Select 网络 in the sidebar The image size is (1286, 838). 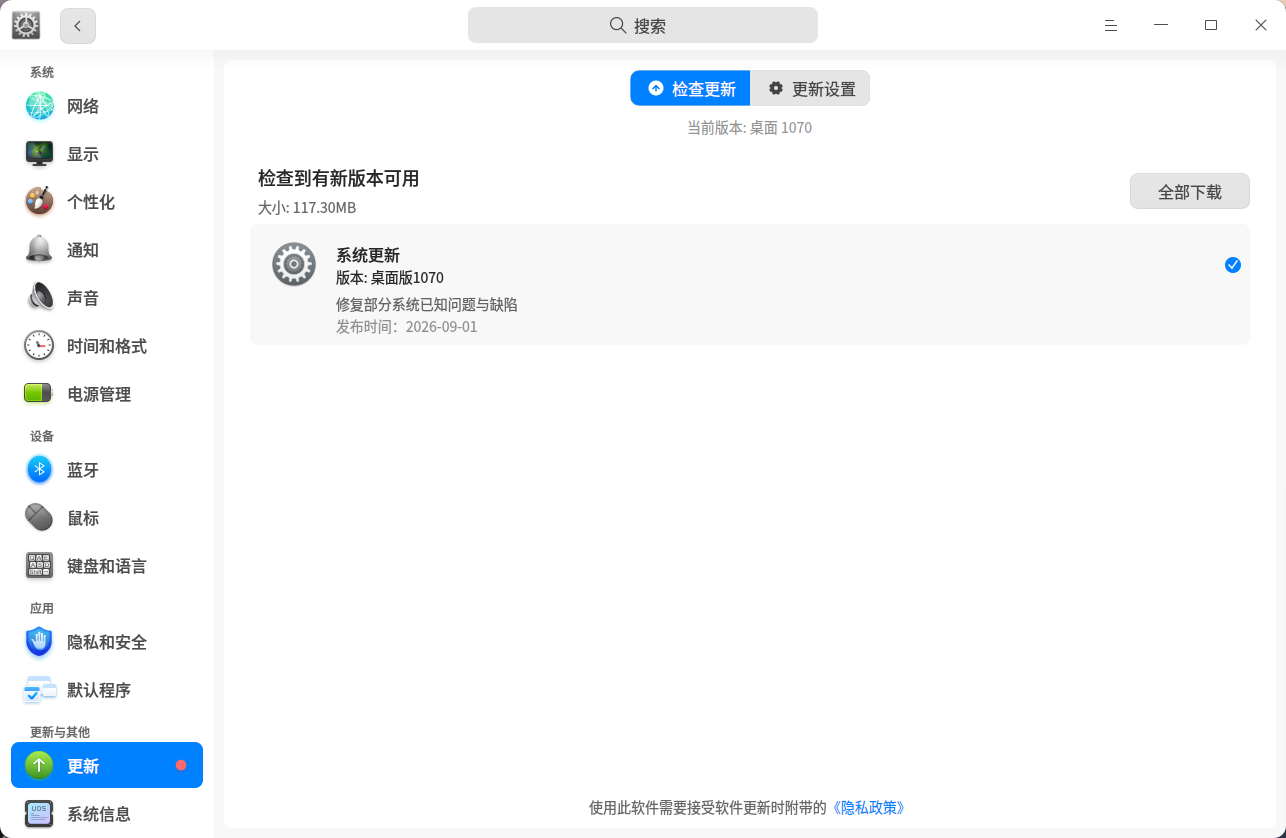coord(107,106)
